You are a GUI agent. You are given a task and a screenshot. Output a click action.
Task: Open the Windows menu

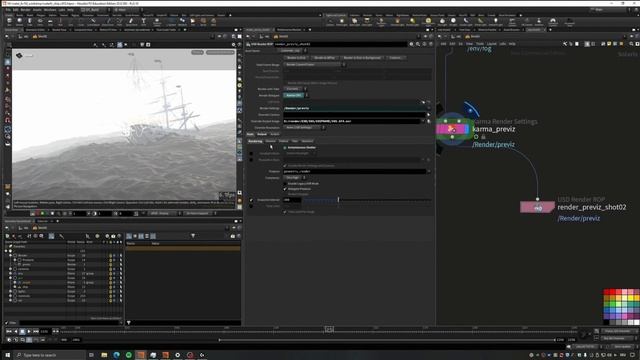point(50,9)
